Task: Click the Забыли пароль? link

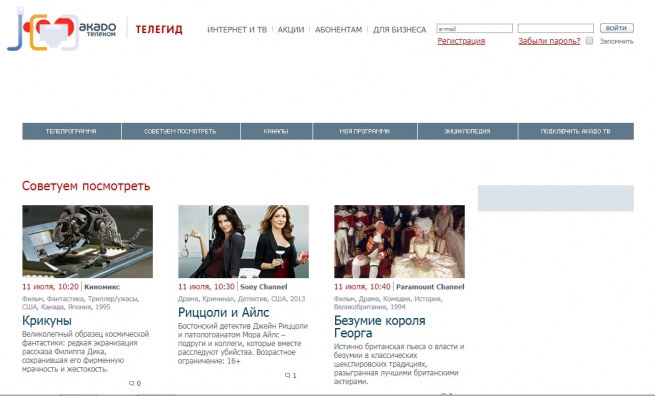Action: tap(549, 41)
